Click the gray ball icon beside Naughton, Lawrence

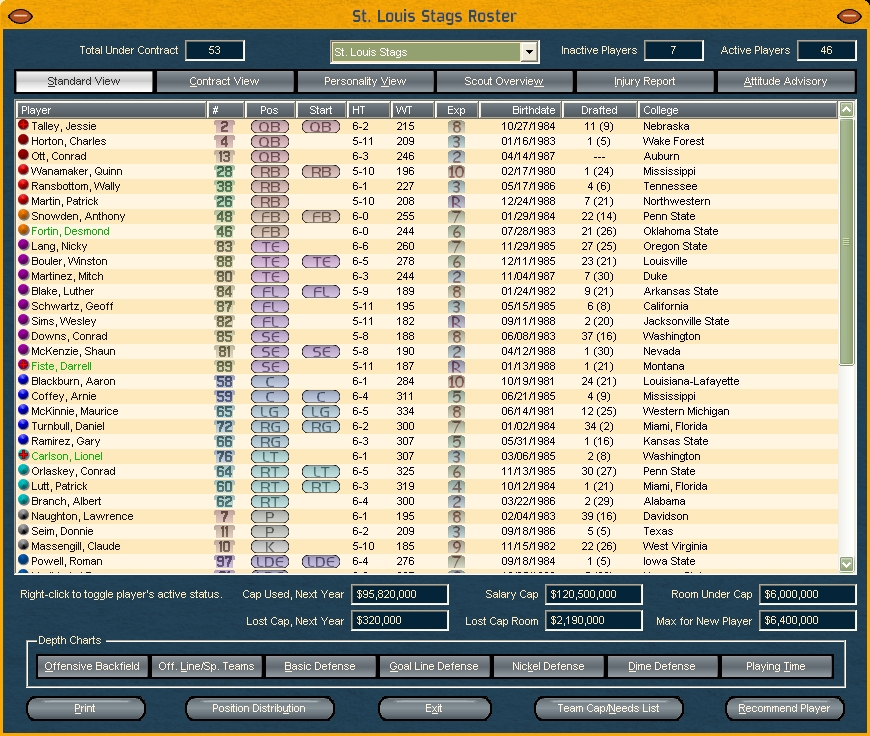click(24, 516)
